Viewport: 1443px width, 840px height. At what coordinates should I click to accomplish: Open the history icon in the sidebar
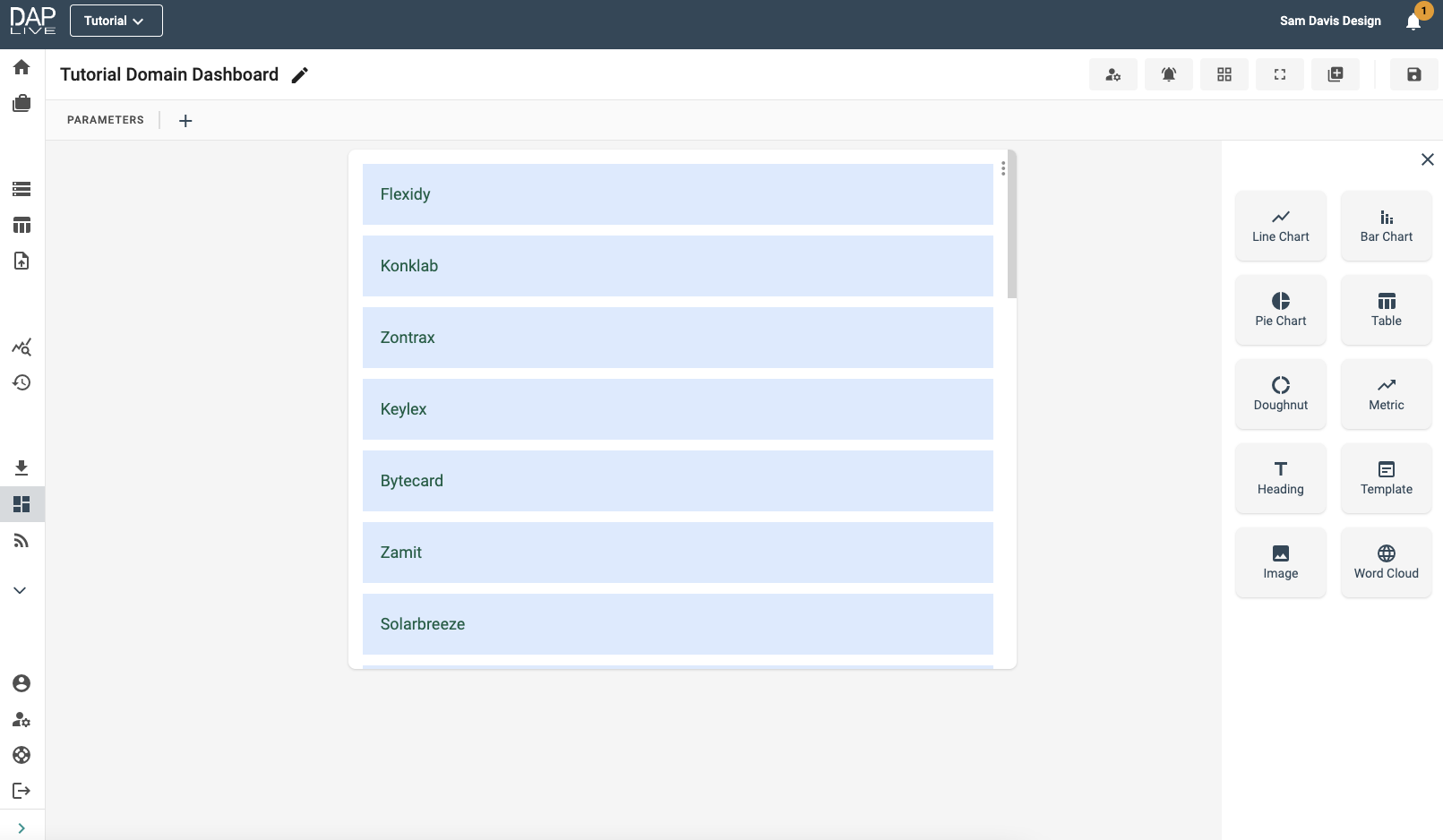point(21,382)
